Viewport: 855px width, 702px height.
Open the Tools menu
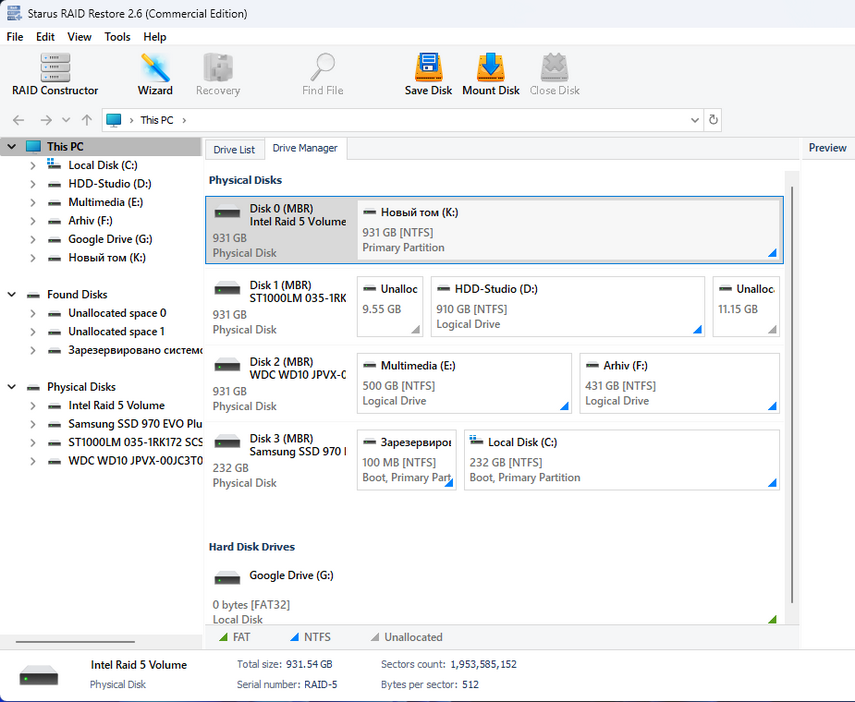[x=117, y=37]
